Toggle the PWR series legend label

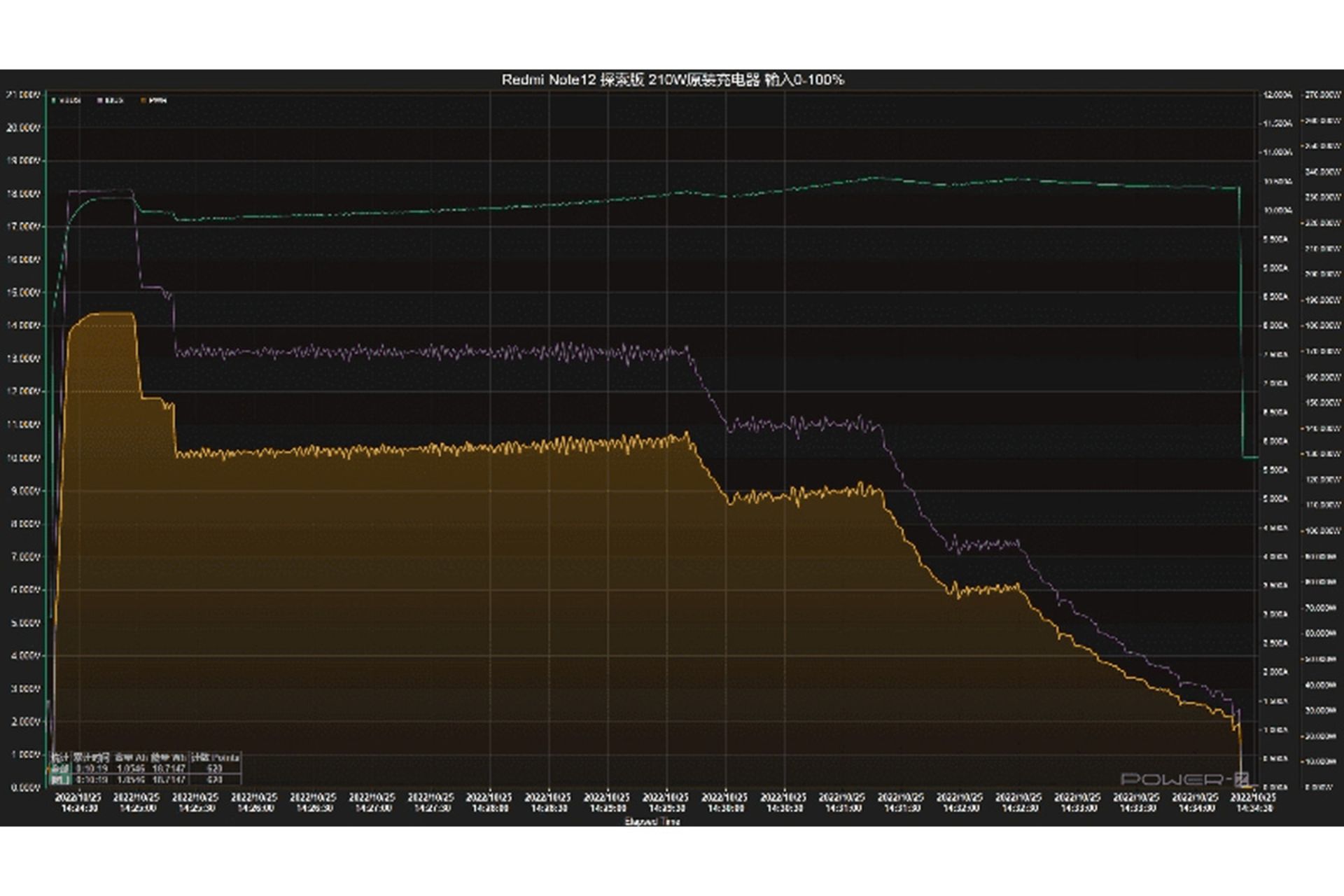pyautogui.click(x=158, y=101)
